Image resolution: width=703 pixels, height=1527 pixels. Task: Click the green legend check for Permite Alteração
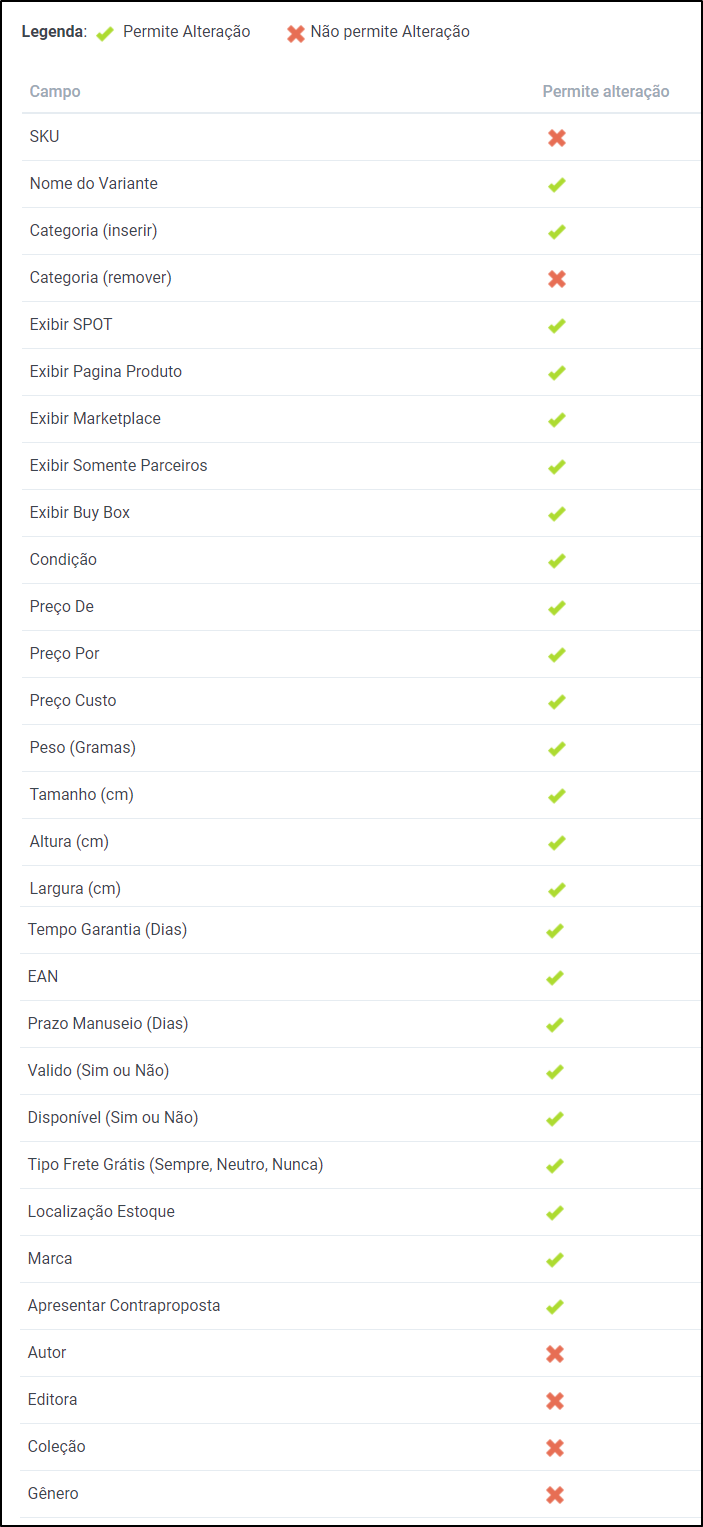[x=105, y=33]
